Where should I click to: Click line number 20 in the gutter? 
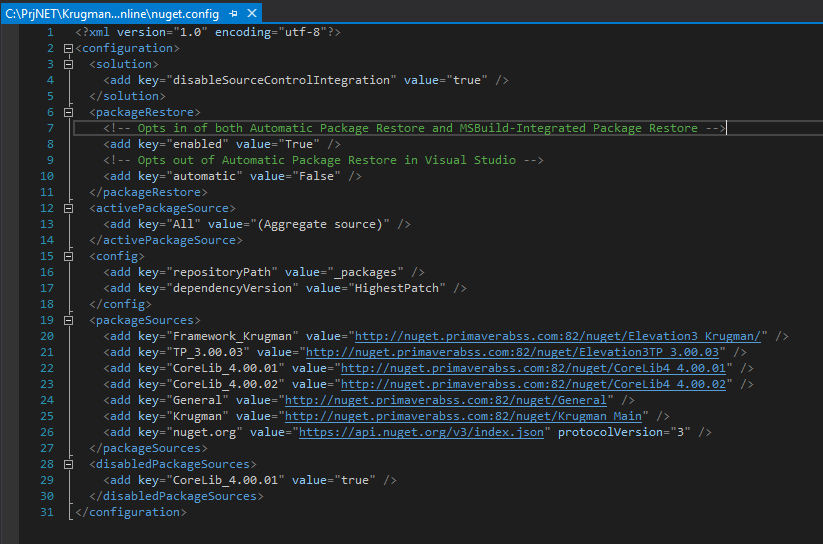[47, 336]
